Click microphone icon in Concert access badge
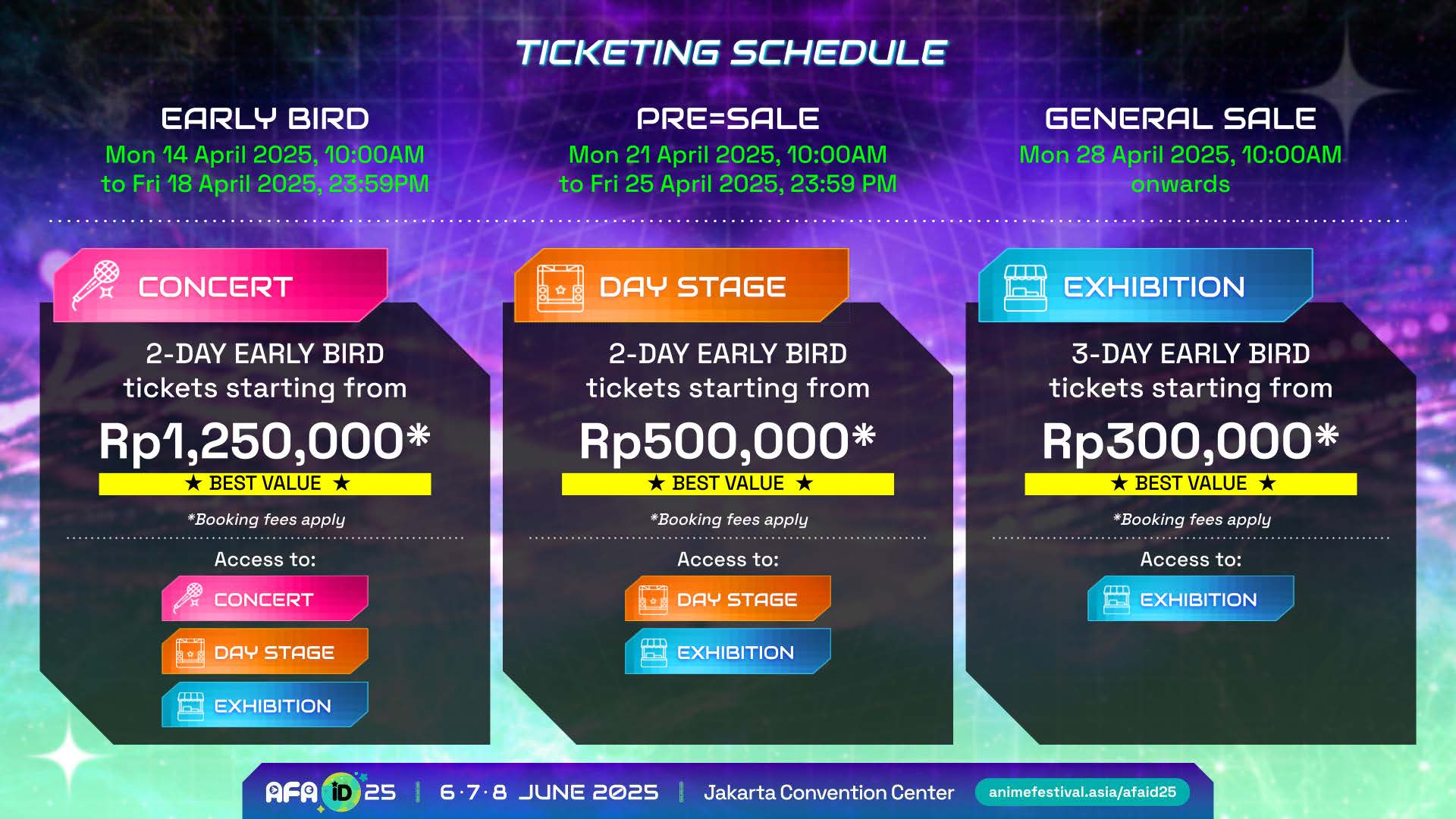This screenshot has height=819, width=1456. pos(188,598)
